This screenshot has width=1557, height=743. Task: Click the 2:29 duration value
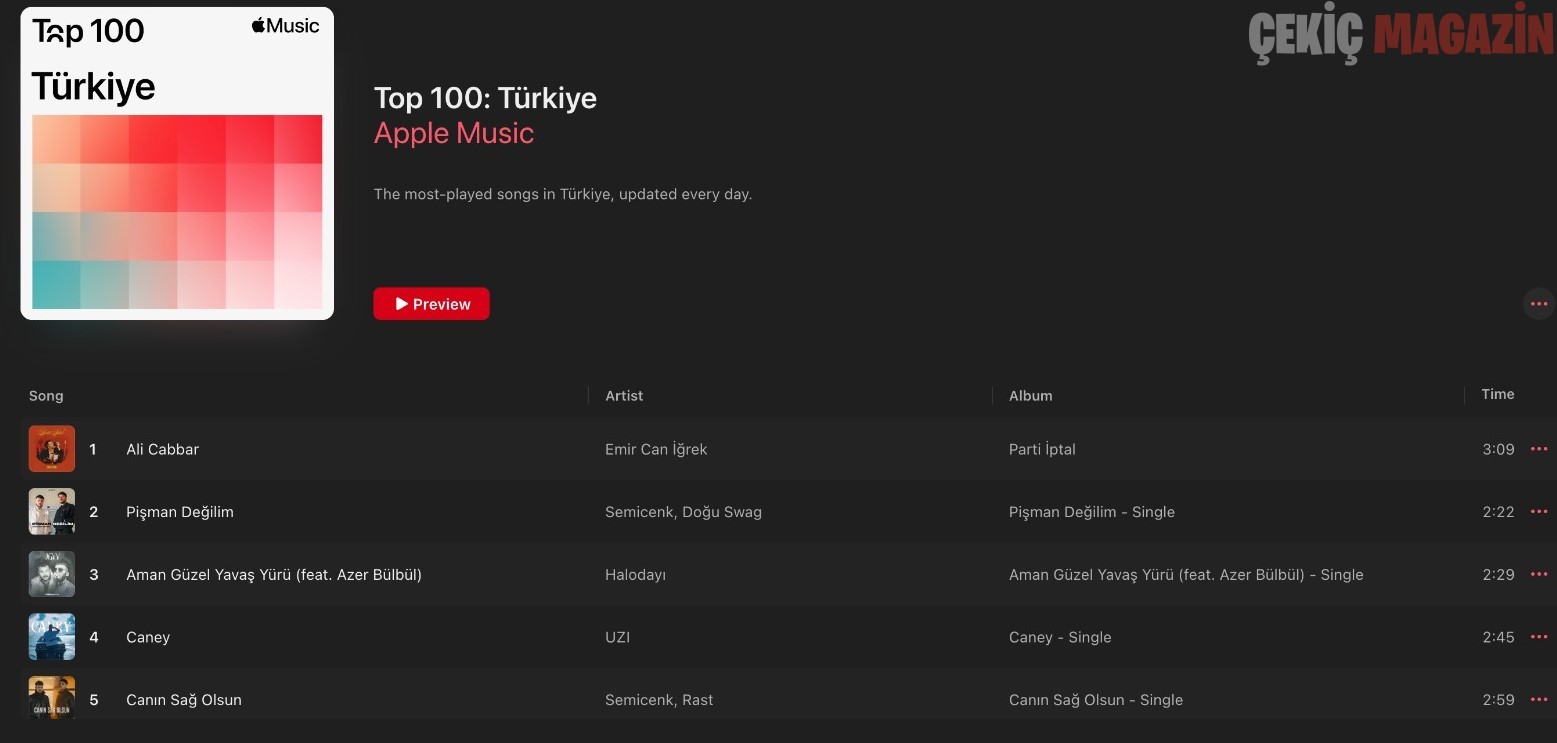click(1498, 574)
